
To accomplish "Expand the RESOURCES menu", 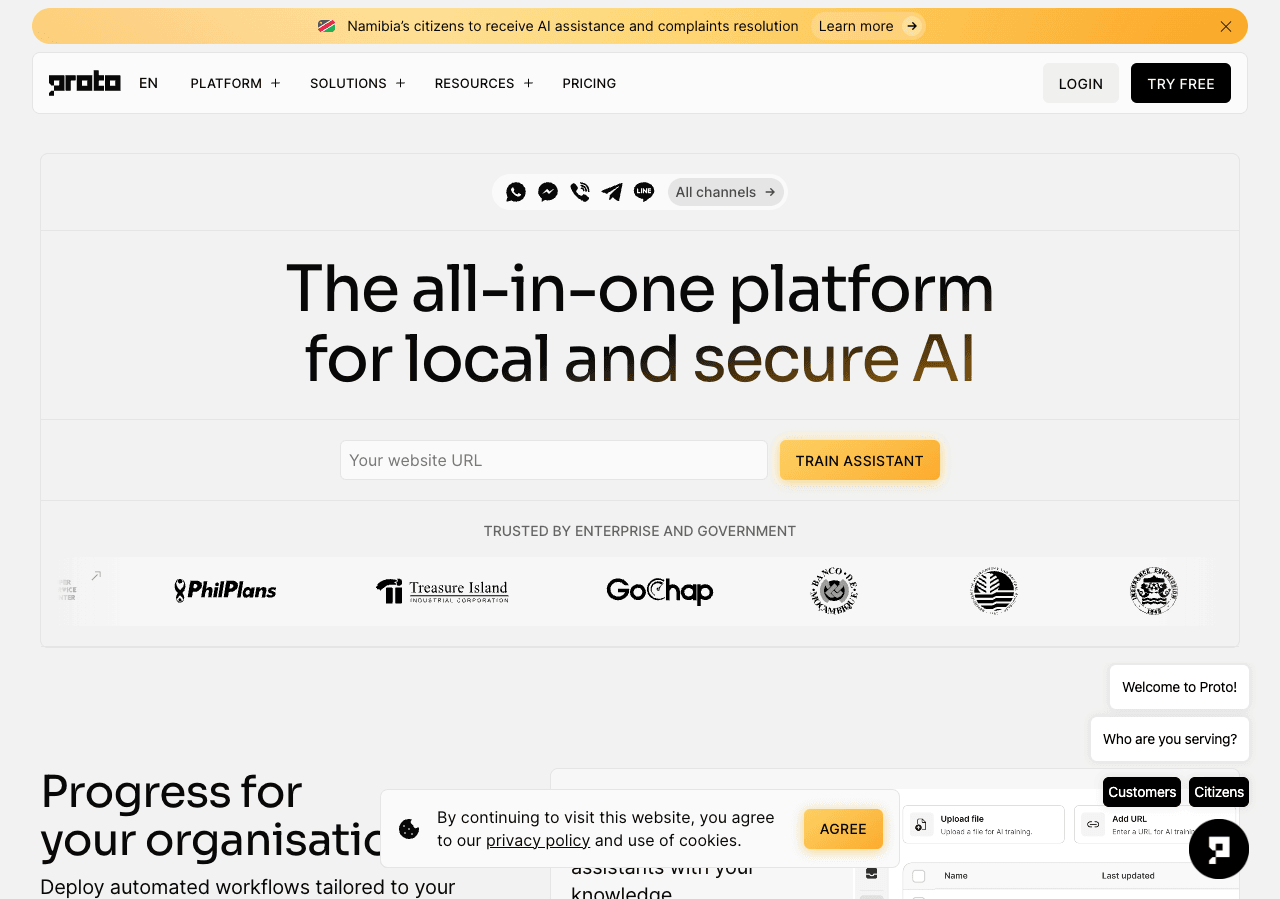I will (484, 83).
